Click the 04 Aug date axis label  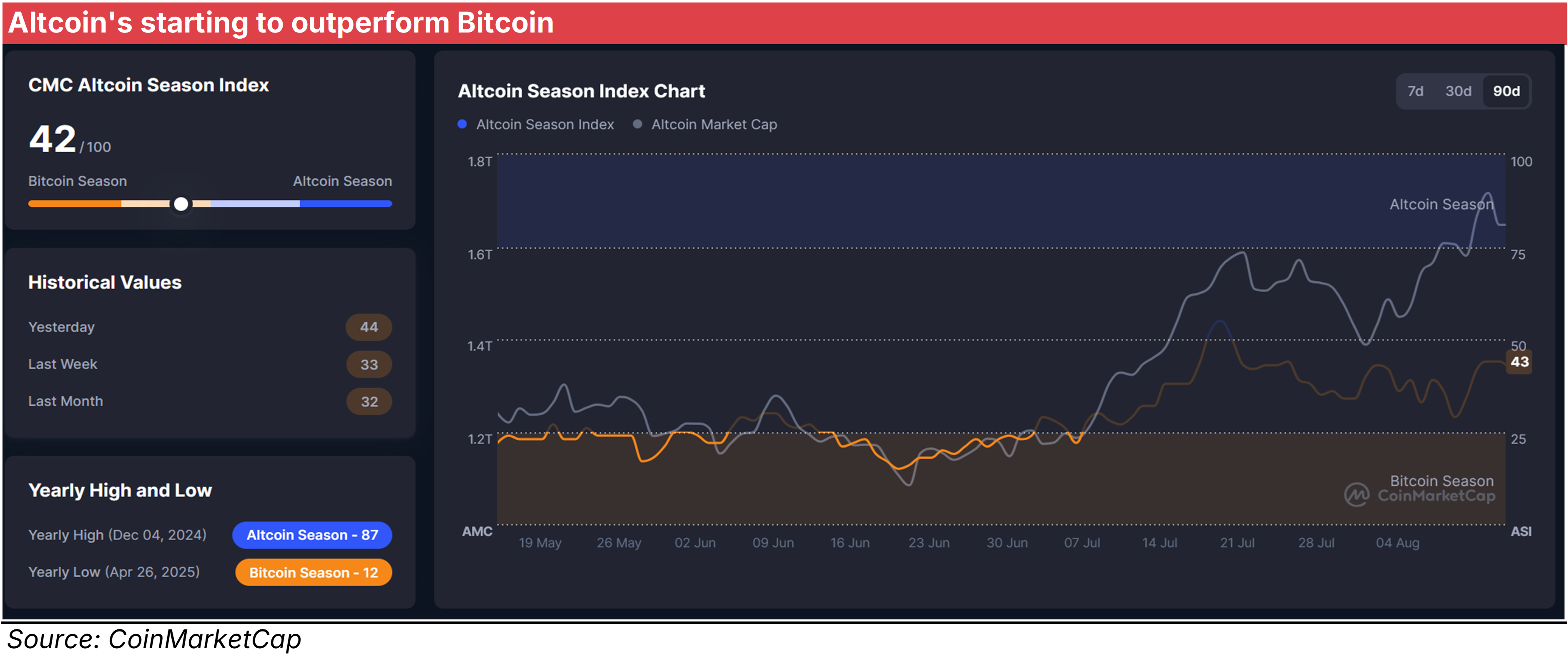1397,543
